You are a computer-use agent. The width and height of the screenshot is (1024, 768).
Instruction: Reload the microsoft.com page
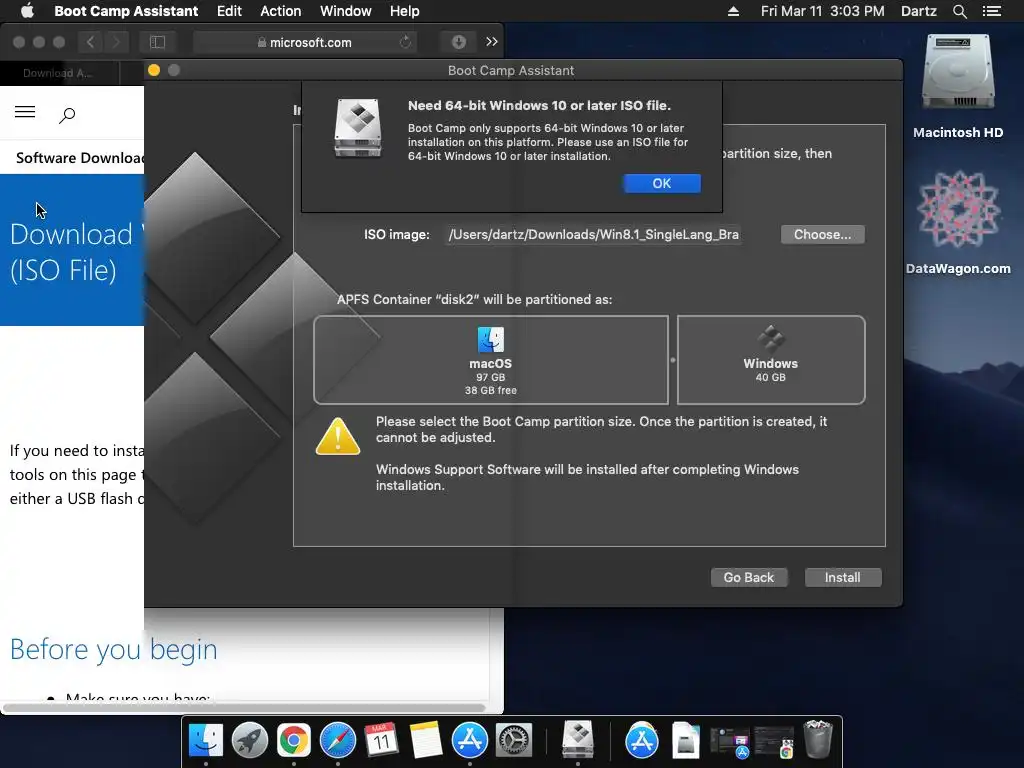(406, 42)
